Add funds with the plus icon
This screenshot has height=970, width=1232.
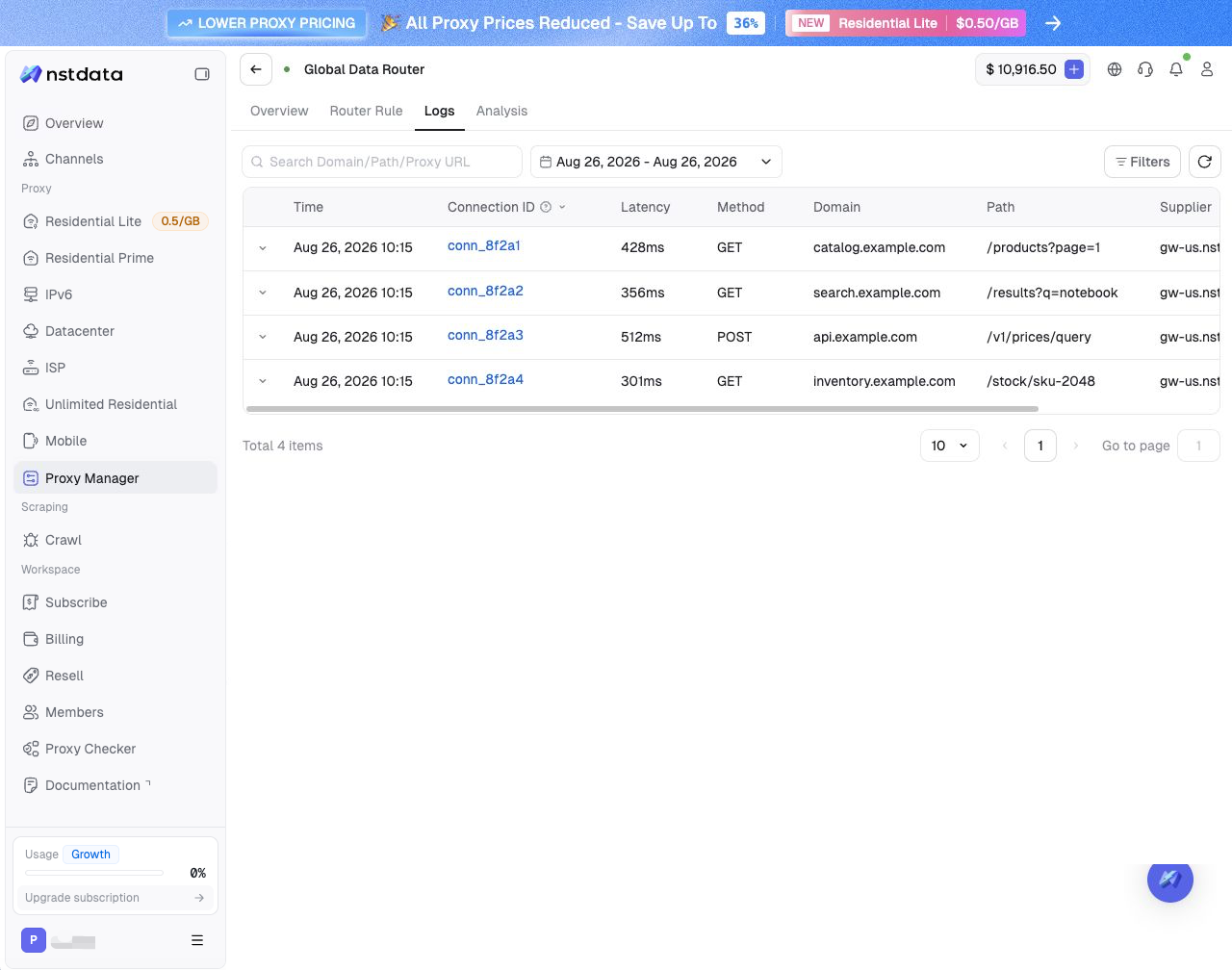[1074, 69]
